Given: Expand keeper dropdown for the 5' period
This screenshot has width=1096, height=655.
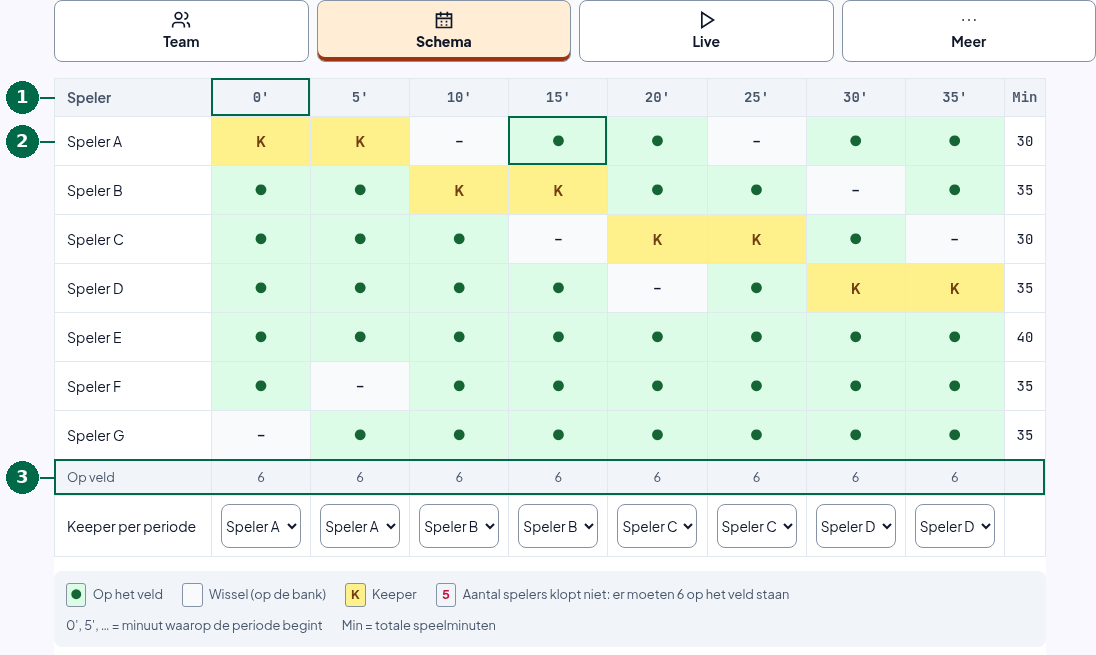Looking at the screenshot, I should pyautogui.click(x=360, y=526).
